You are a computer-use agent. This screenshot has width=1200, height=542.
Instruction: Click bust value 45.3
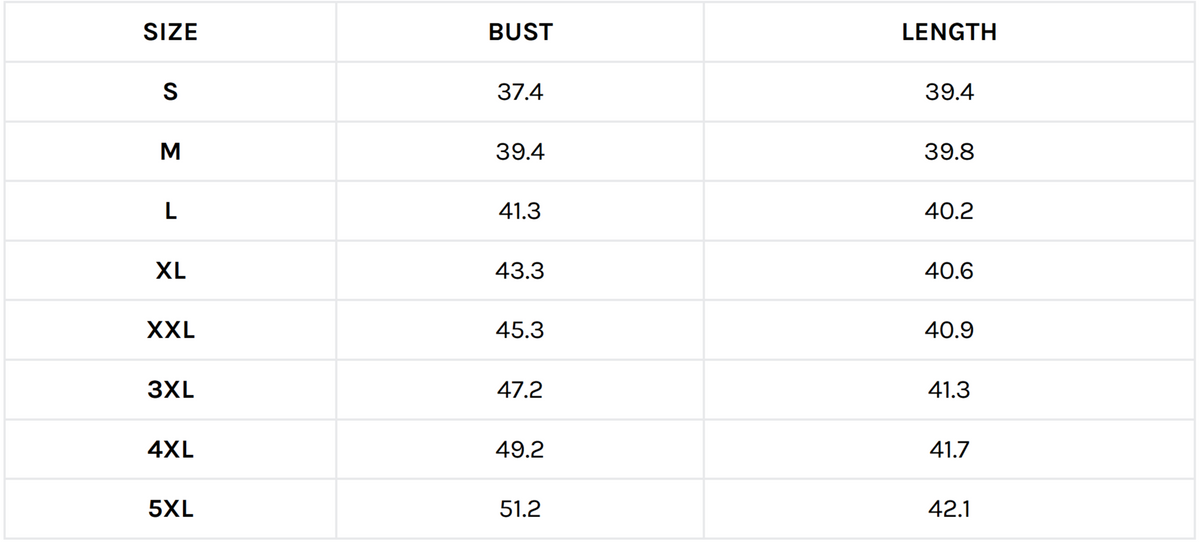click(520, 330)
